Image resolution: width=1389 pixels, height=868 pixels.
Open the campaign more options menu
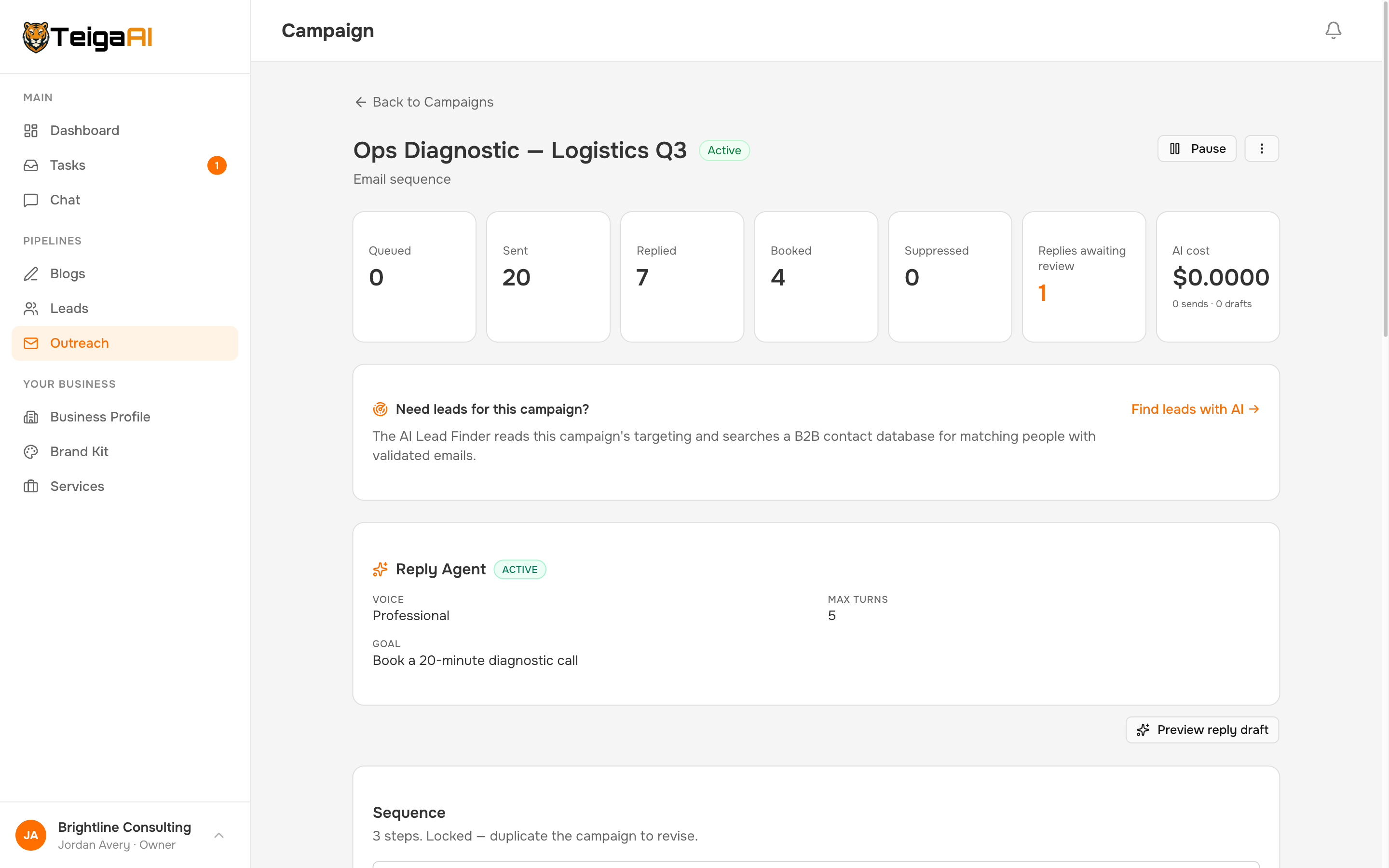tap(1262, 149)
